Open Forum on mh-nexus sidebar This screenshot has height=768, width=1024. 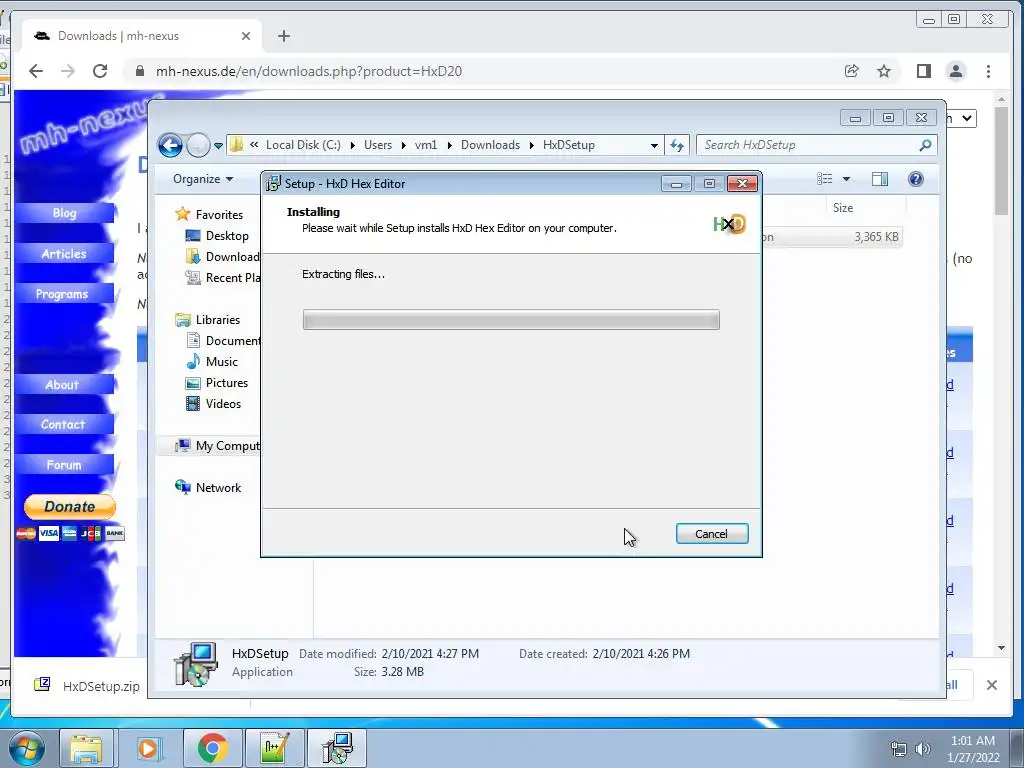pyautogui.click(x=64, y=465)
